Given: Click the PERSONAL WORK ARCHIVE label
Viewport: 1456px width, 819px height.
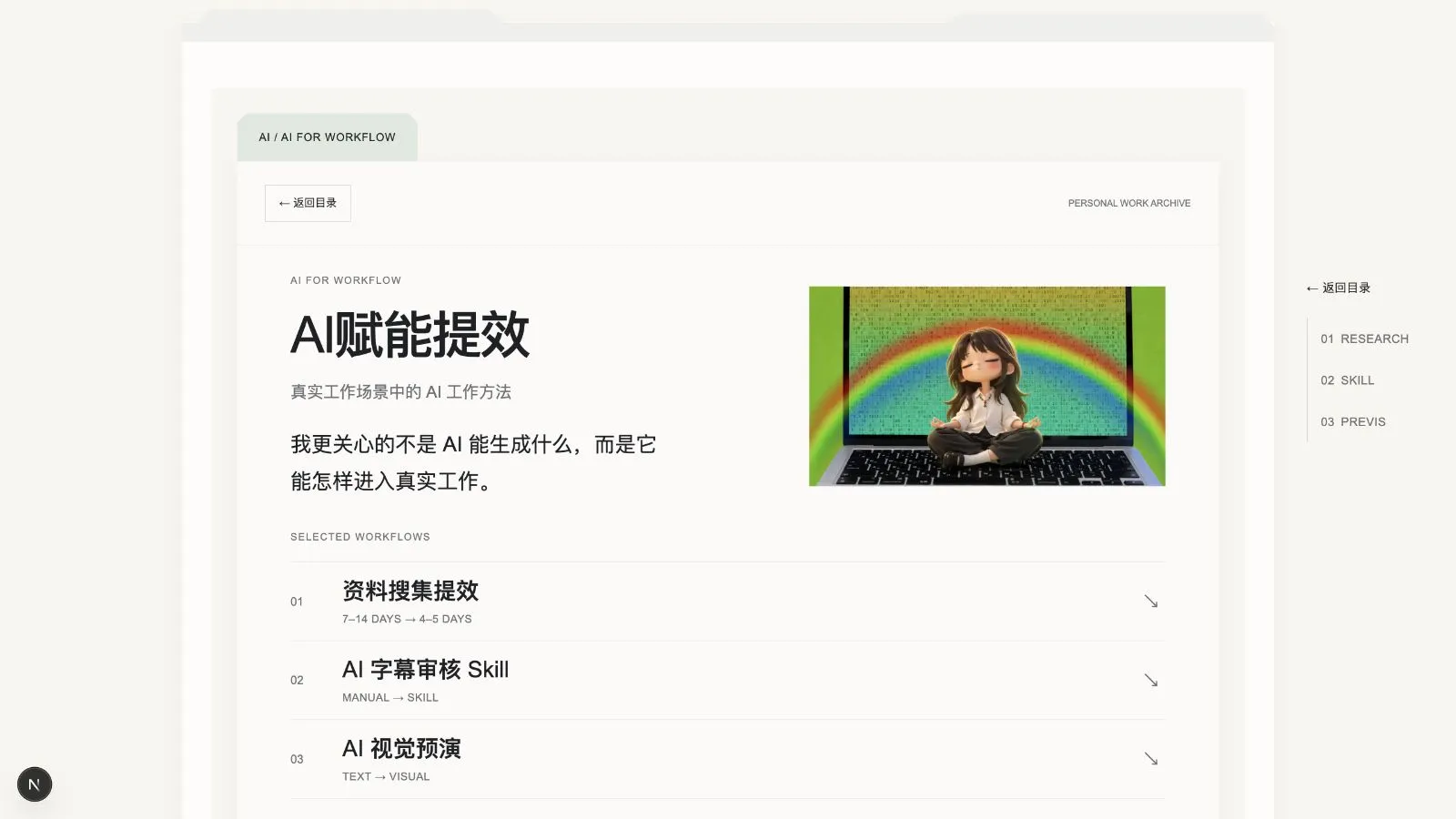Looking at the screenshot, I should click(1129, 203).
